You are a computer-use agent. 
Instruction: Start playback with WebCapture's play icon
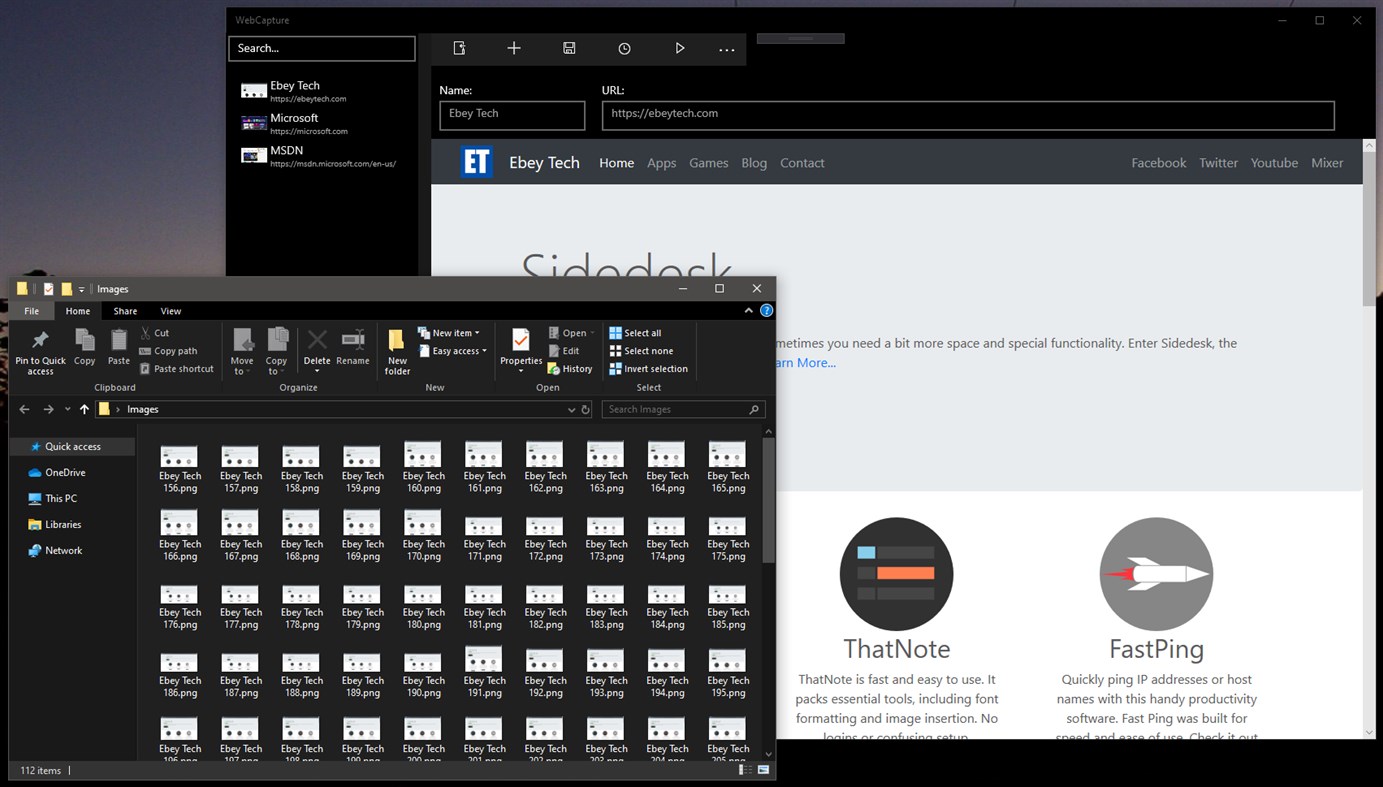click(x=679, y=47)
